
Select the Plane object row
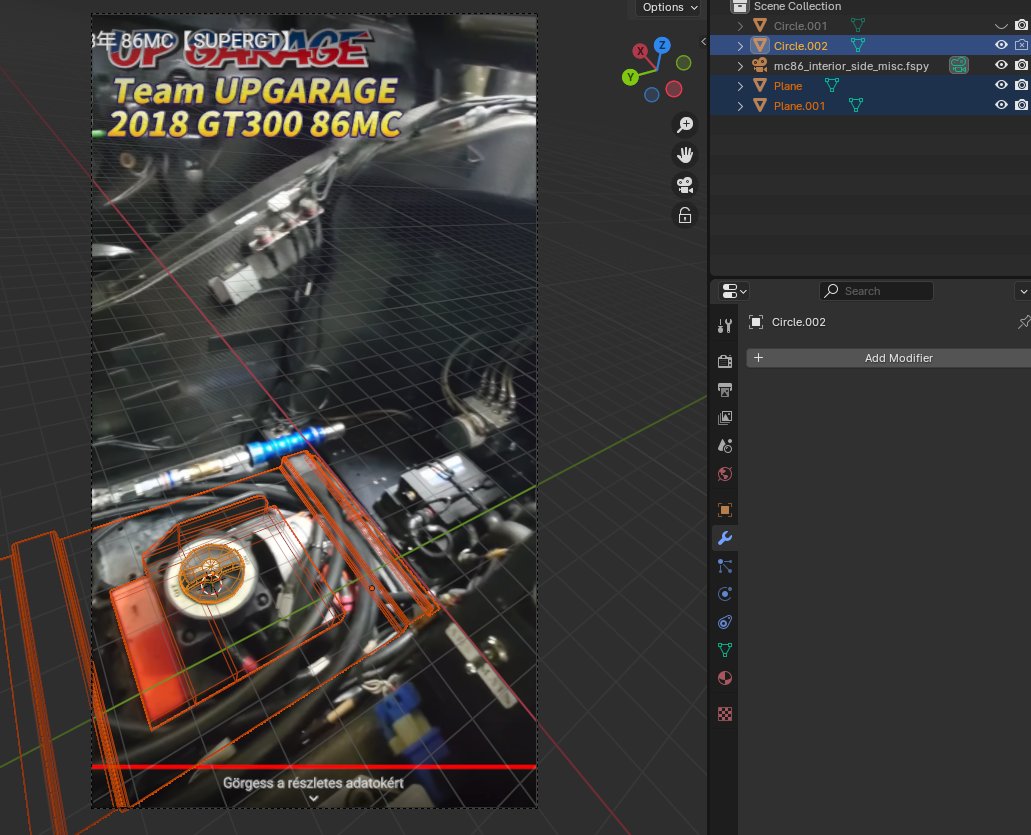point(787,85)
